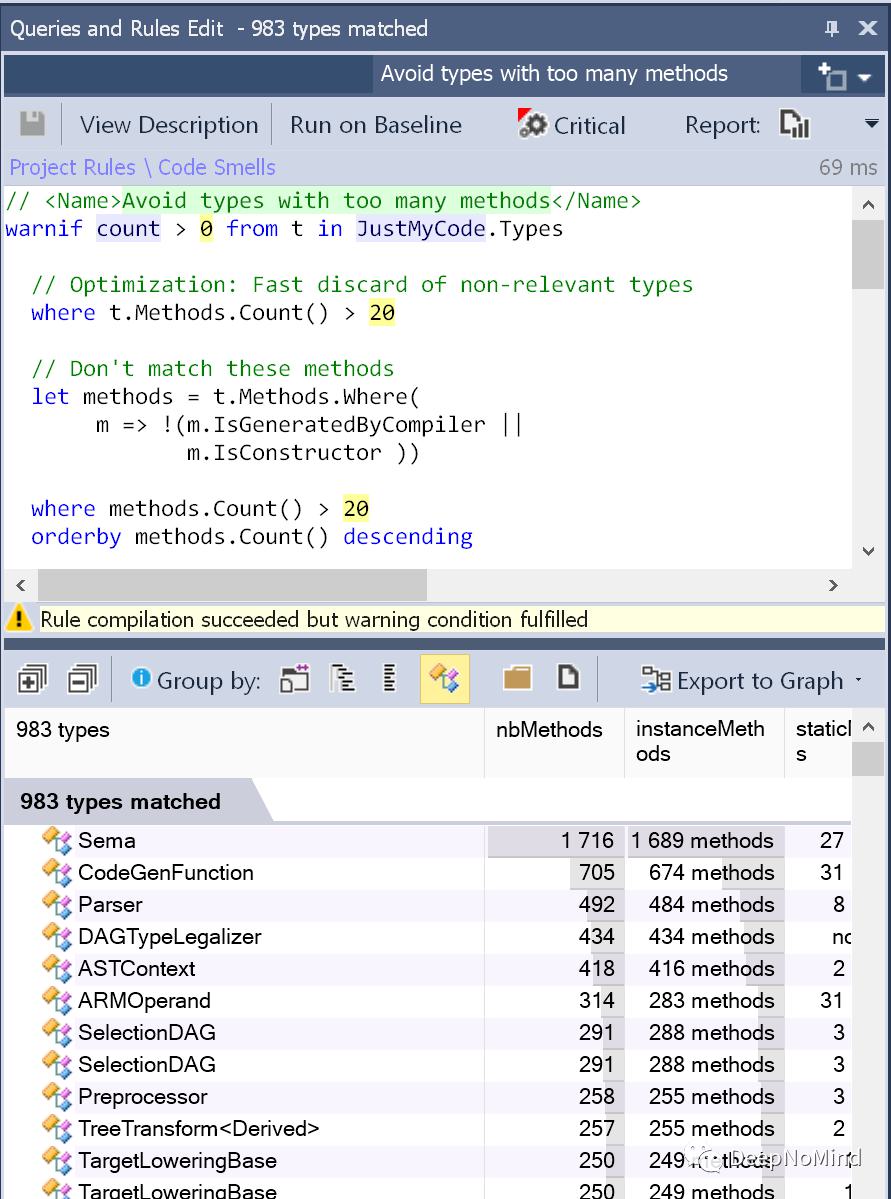
Task: Open the overflow arrow after the Report icon
Action: (x=871, y=124)
